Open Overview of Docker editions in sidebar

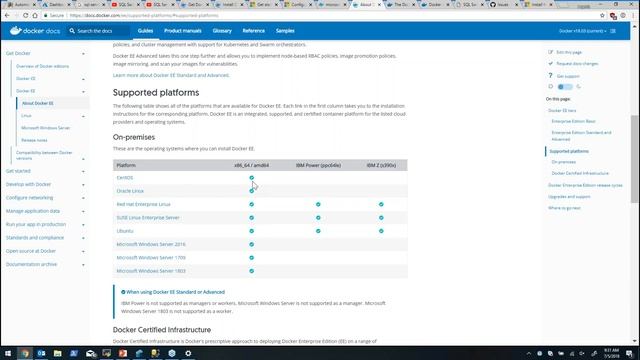(x=42, y=66)
